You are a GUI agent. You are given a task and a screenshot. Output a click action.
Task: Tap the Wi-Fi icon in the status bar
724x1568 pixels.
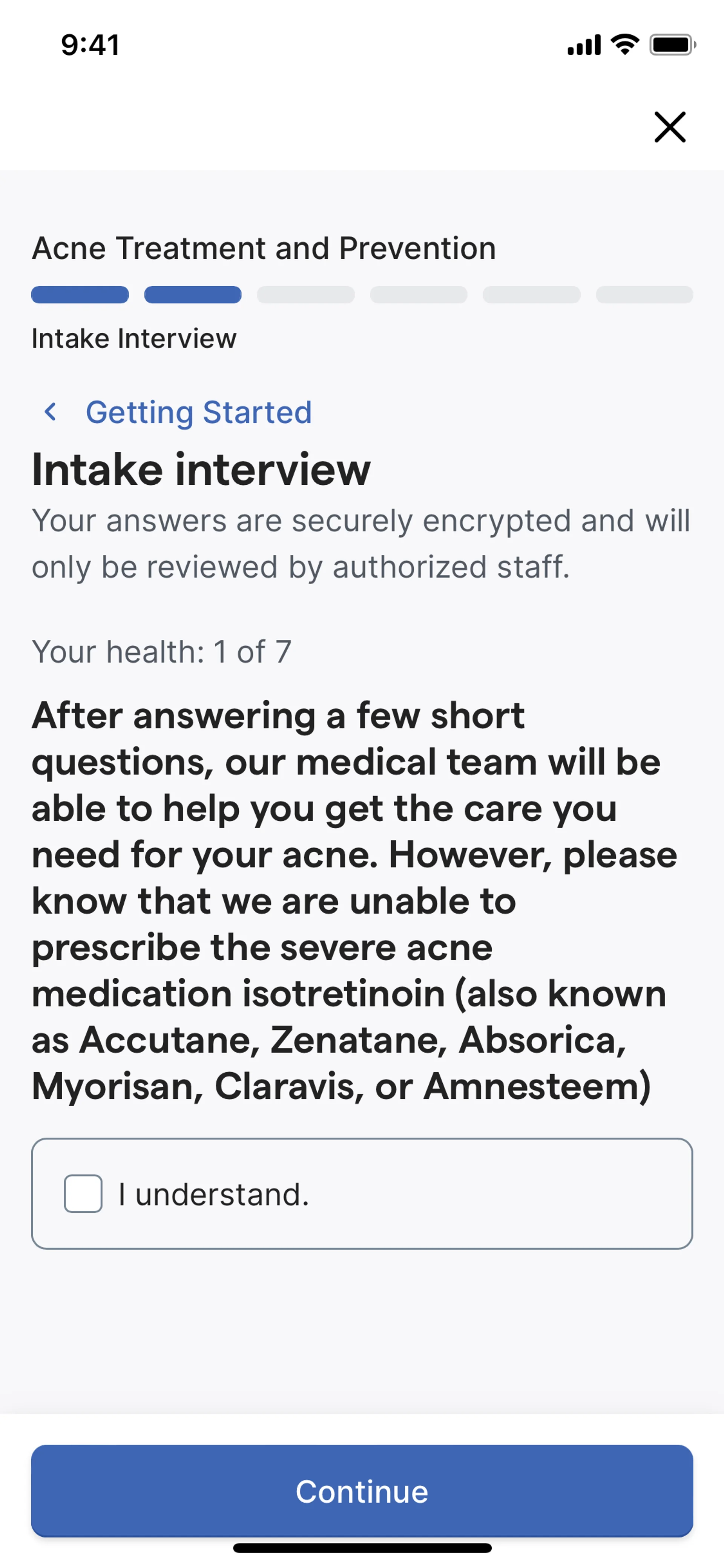coord(624,45)
